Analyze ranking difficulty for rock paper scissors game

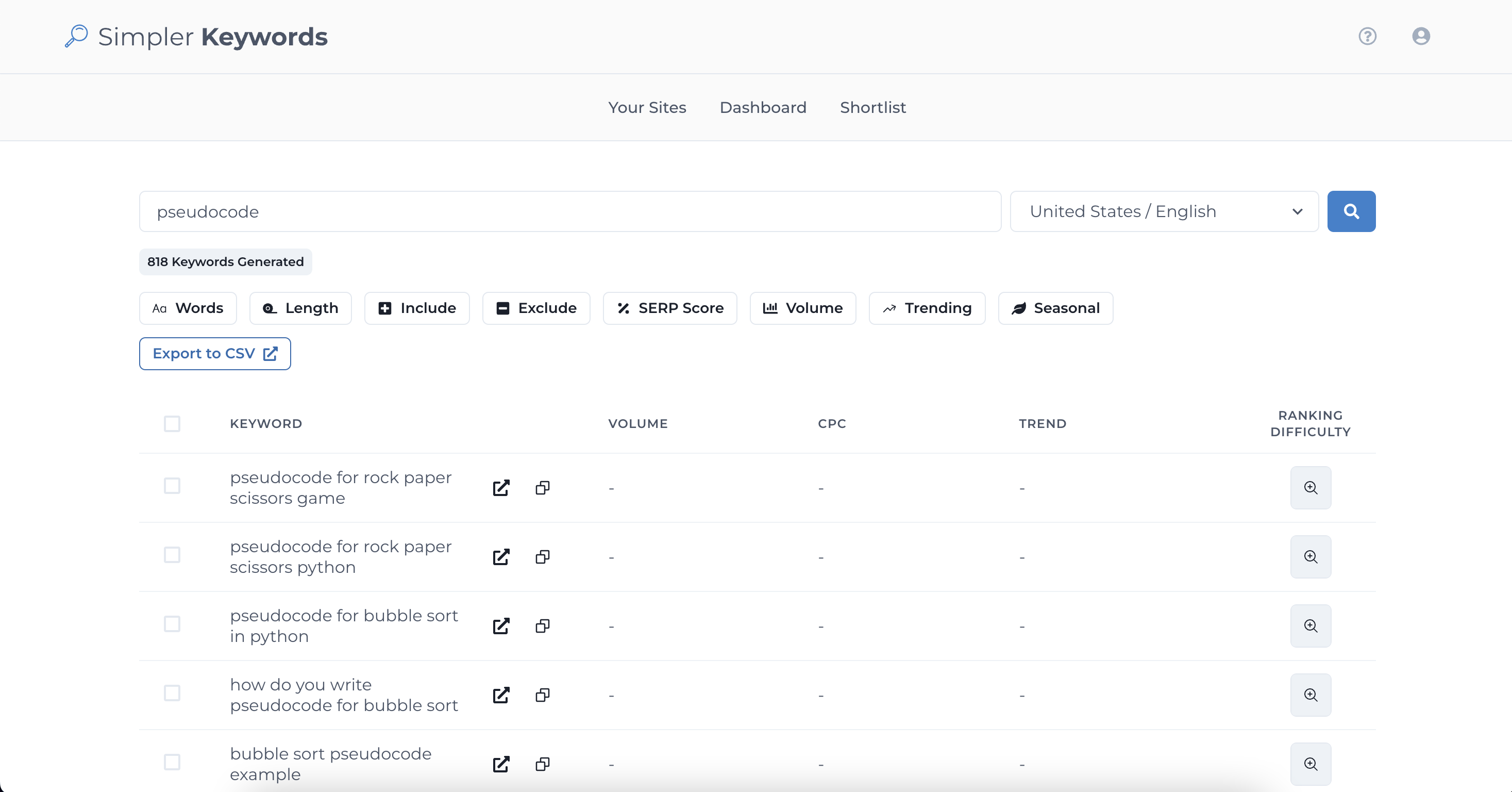pyautogui.click(x=1310, y=487)
